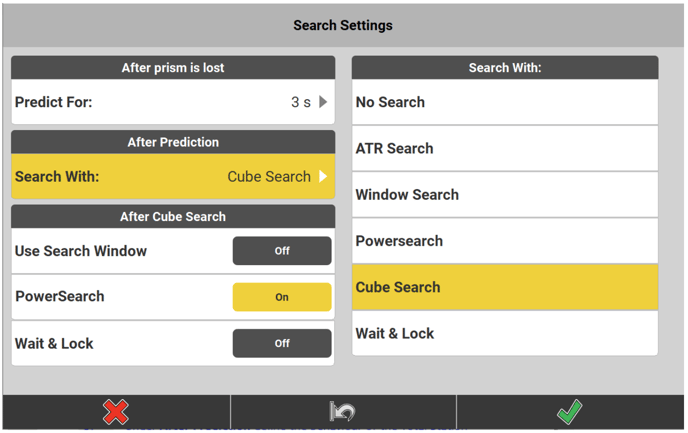The image size is (688, 433).
Task: Click the Search With: list header
Action: (x=505, y=68)
